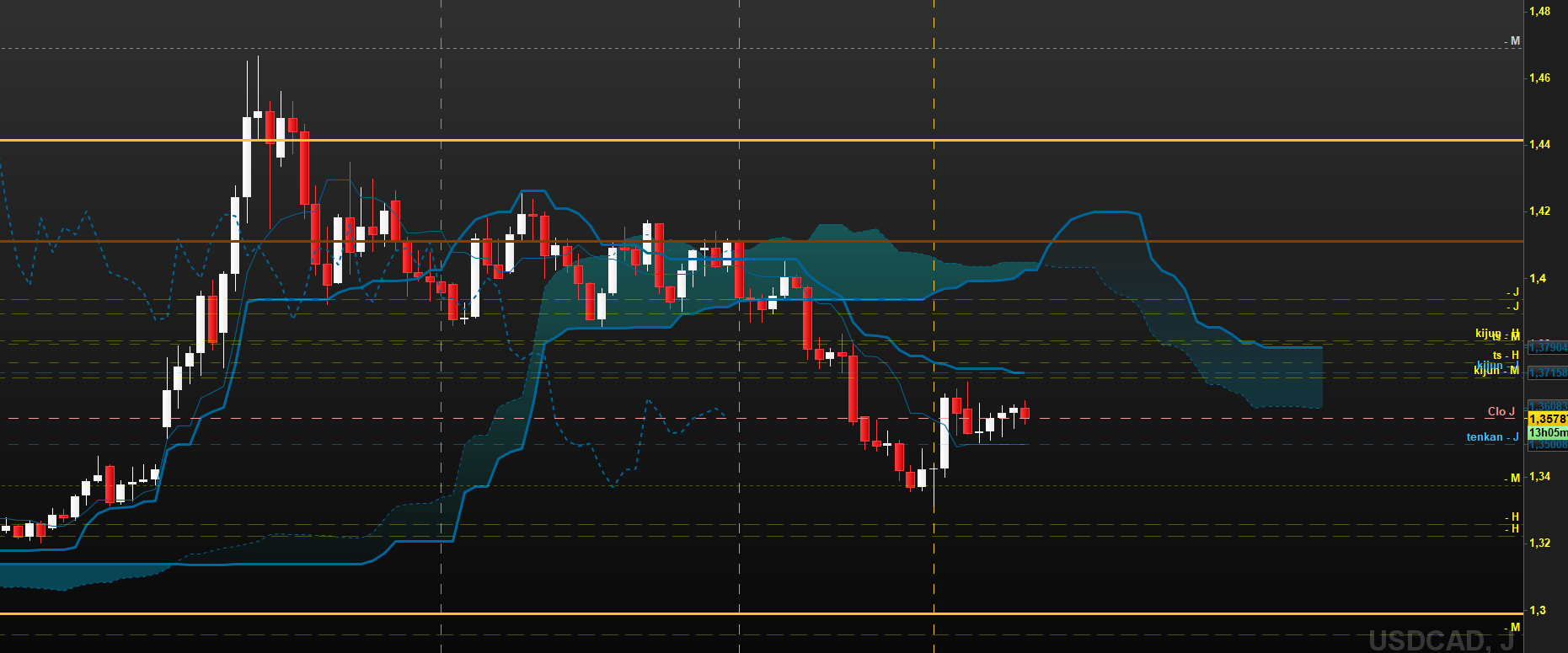Click the 1,3 price axis label
The width and height of the screenshot is (1568, 653).
1537,610
